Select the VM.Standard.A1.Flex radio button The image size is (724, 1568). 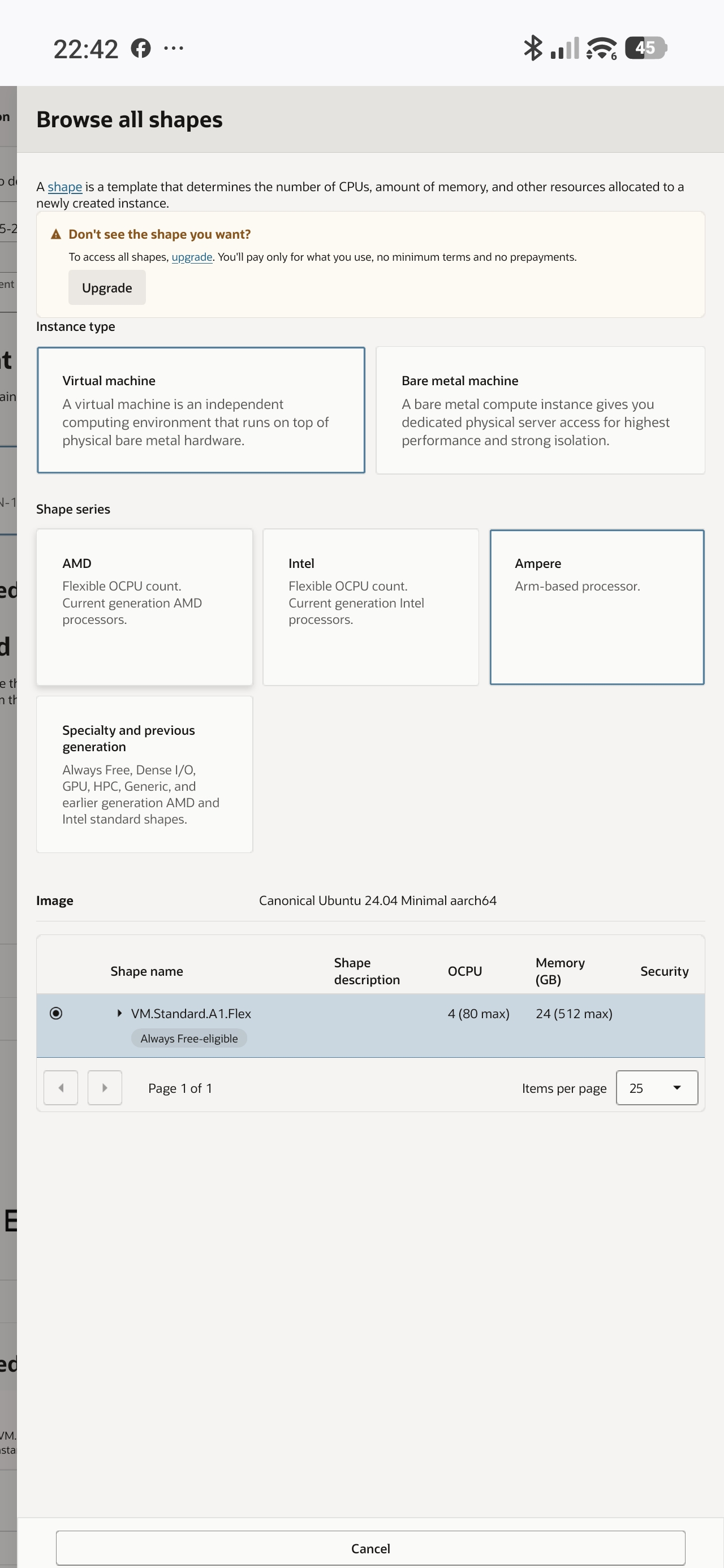click(x=56, y=1013)
